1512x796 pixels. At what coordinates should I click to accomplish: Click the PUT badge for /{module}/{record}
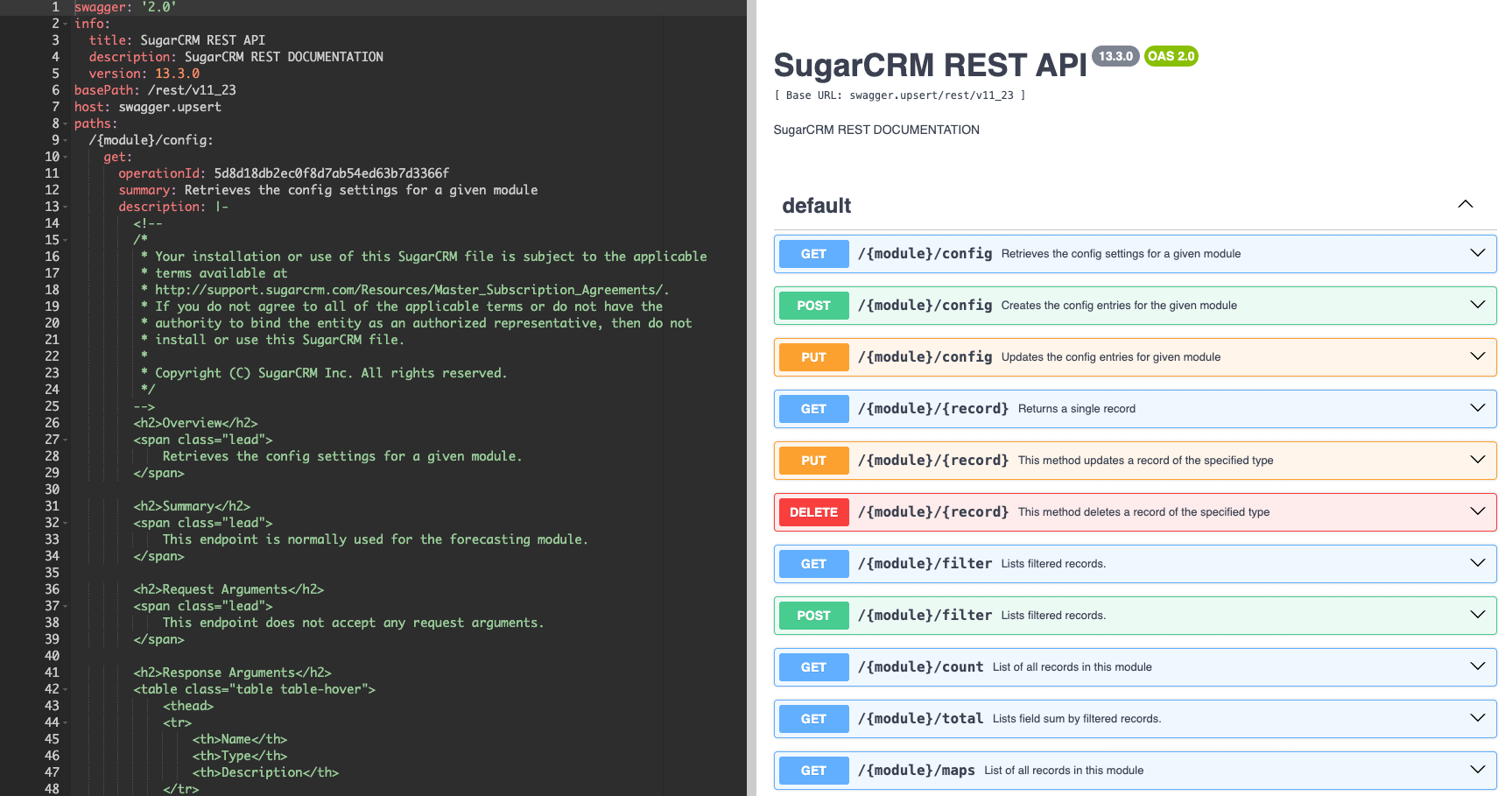pyautogui.click(x=813, y=461)
